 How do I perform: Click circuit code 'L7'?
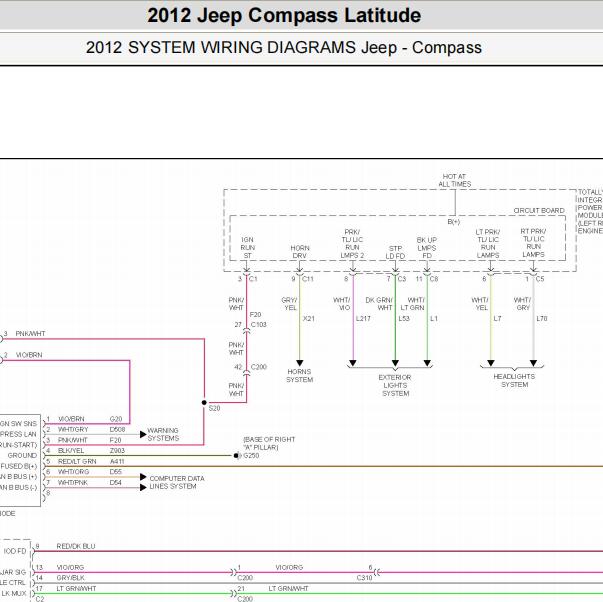pyautogui.click(x=497, y=319)
